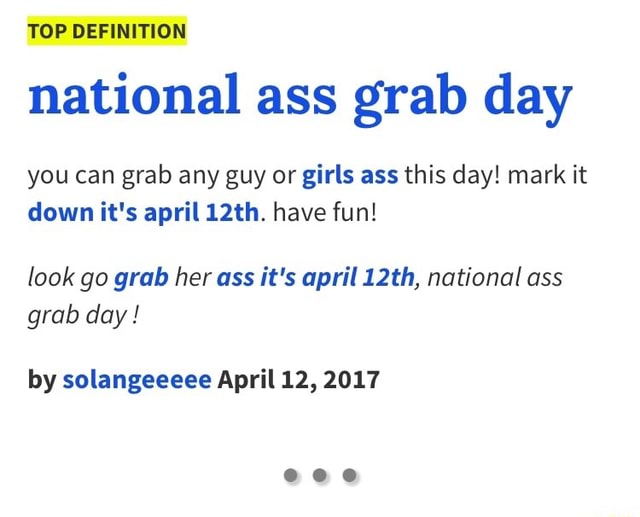This screenshot has height=517, width=640.
Task: Click italic "national ass" in the example
Action: (495, 278)
